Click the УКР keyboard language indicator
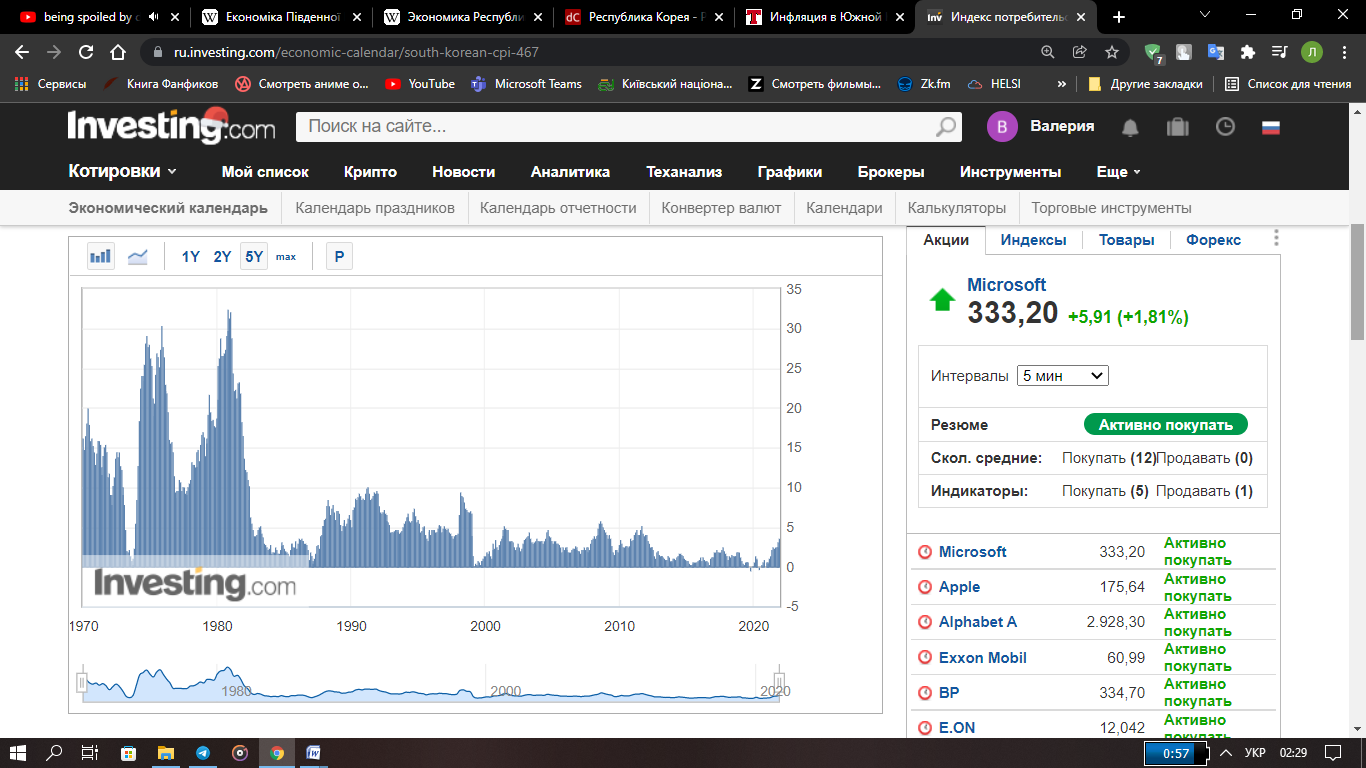Image resolution: width=1366 pixels, height=768 pixels. point(1255,753)
